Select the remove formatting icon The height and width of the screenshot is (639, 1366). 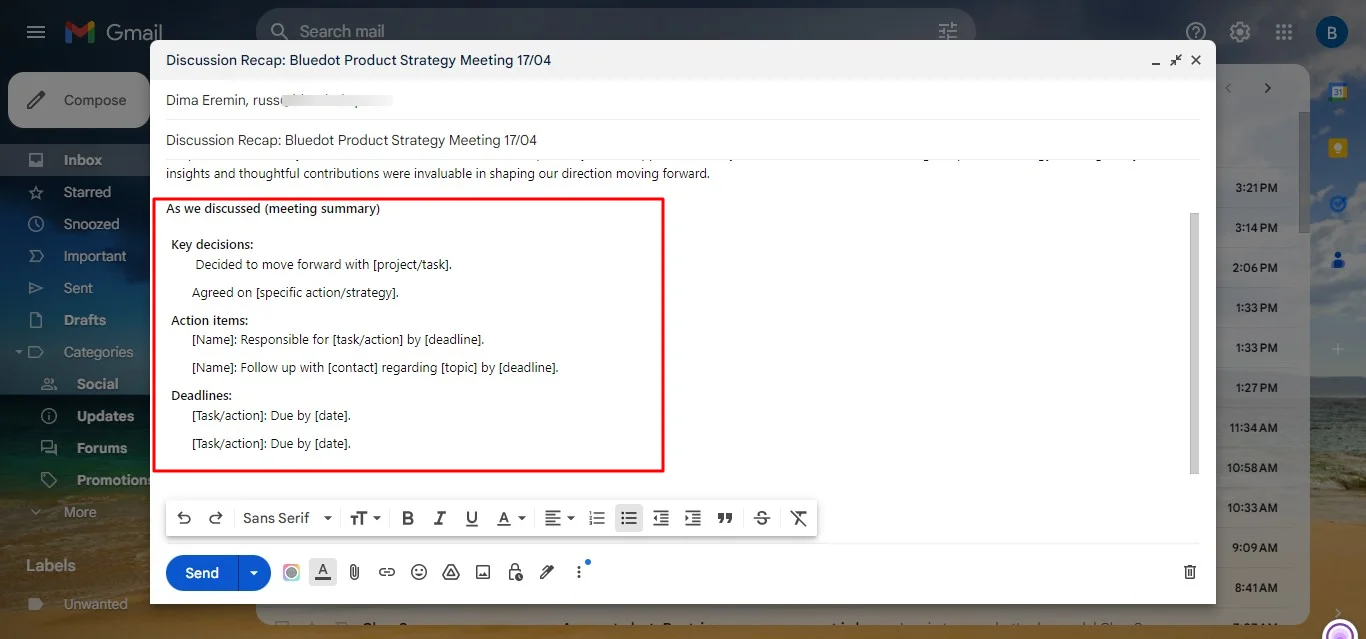click(x=797, y=518)
